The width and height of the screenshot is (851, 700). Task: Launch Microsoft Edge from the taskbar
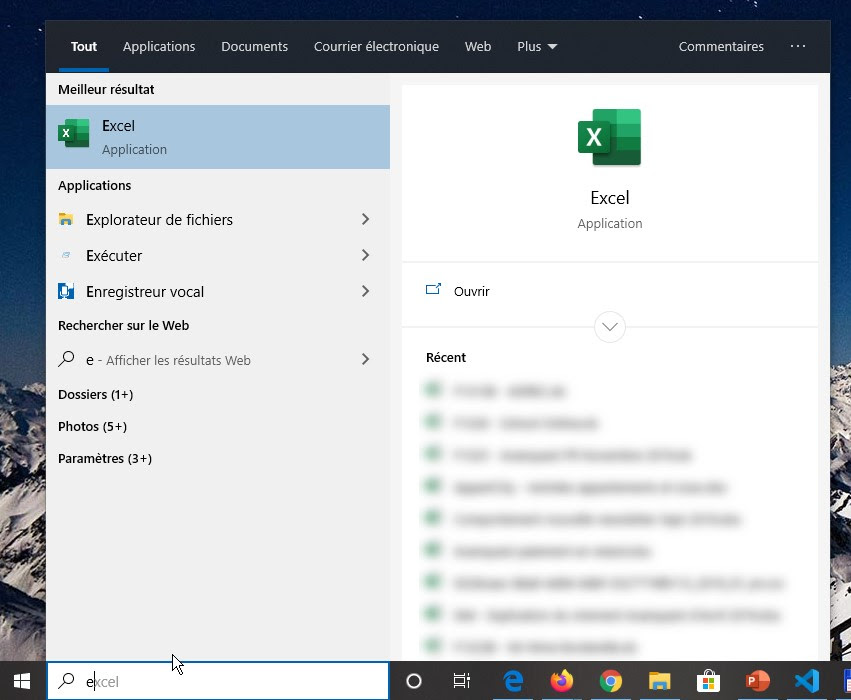pyautogui.click(x=513, y=681)
